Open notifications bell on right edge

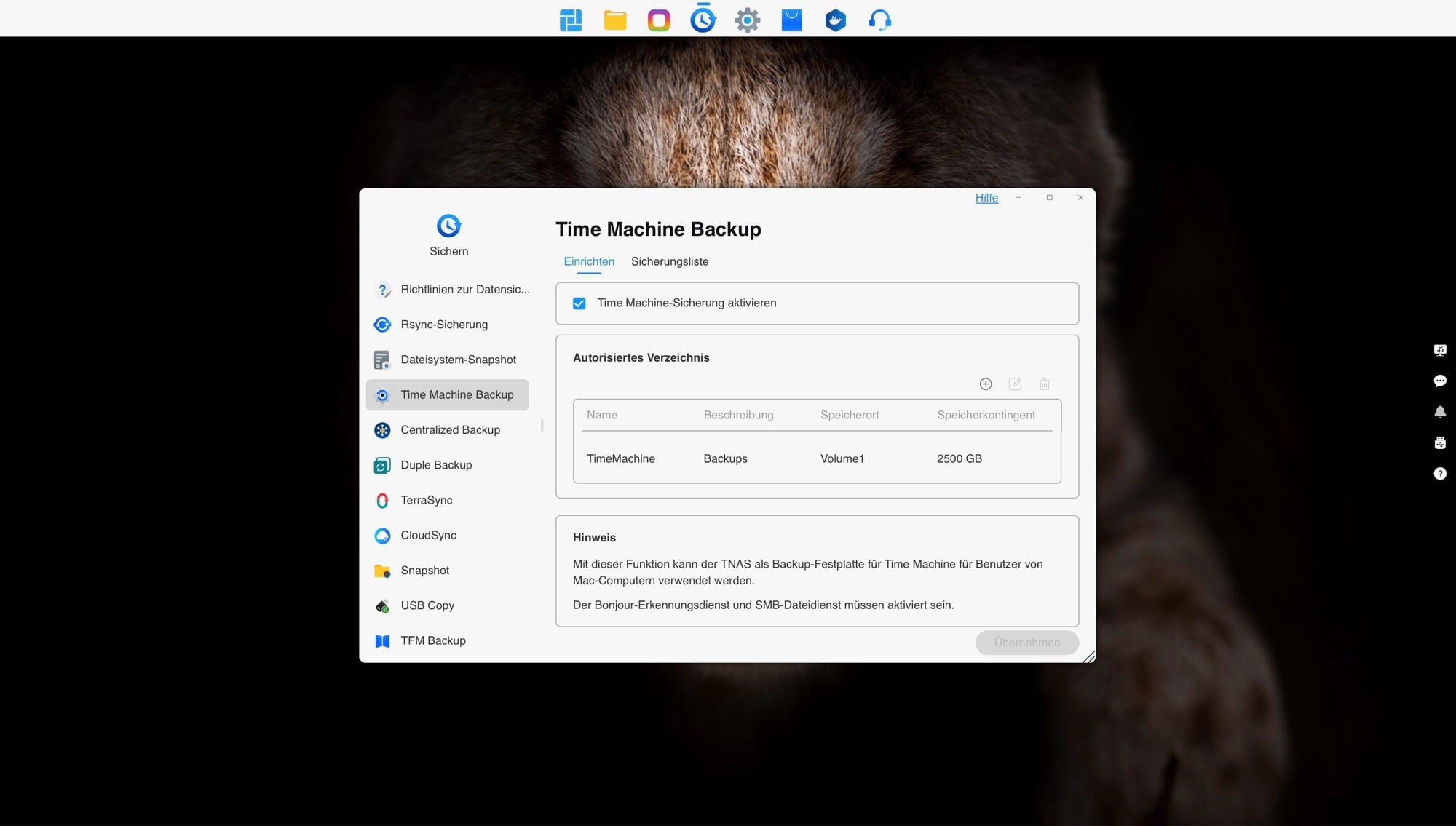click(1440, 412)
